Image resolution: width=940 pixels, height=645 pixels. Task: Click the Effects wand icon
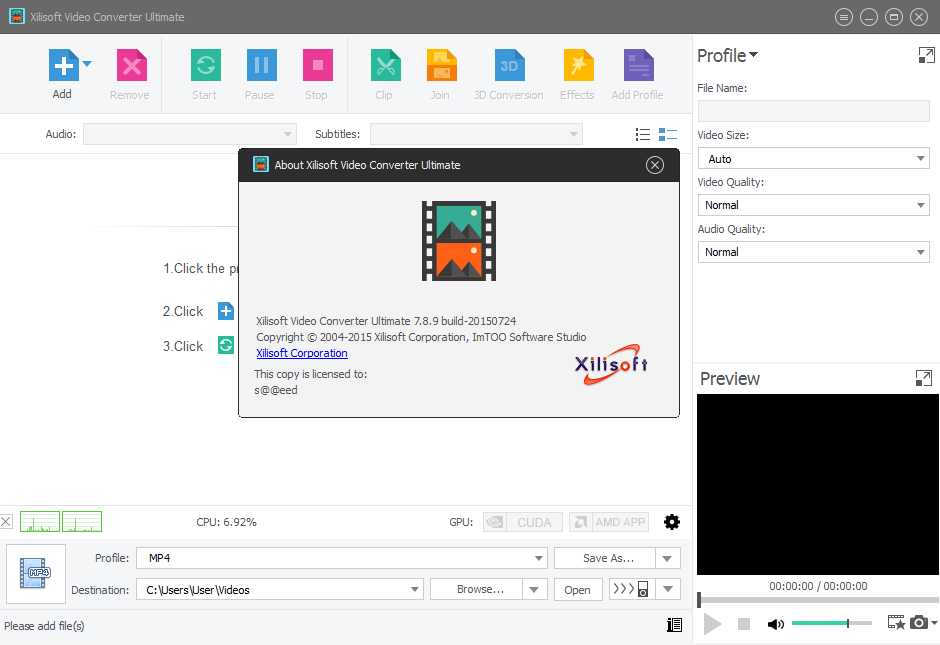pos(577,66)
